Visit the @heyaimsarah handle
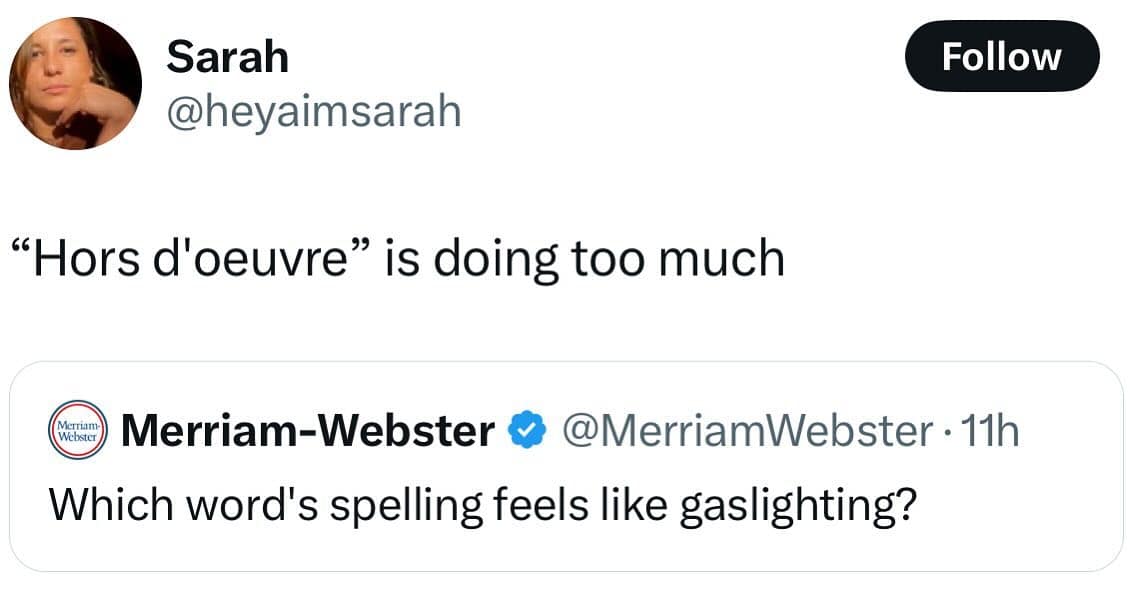This screenshot has width=1133, height=595. [x=313, y=111]
